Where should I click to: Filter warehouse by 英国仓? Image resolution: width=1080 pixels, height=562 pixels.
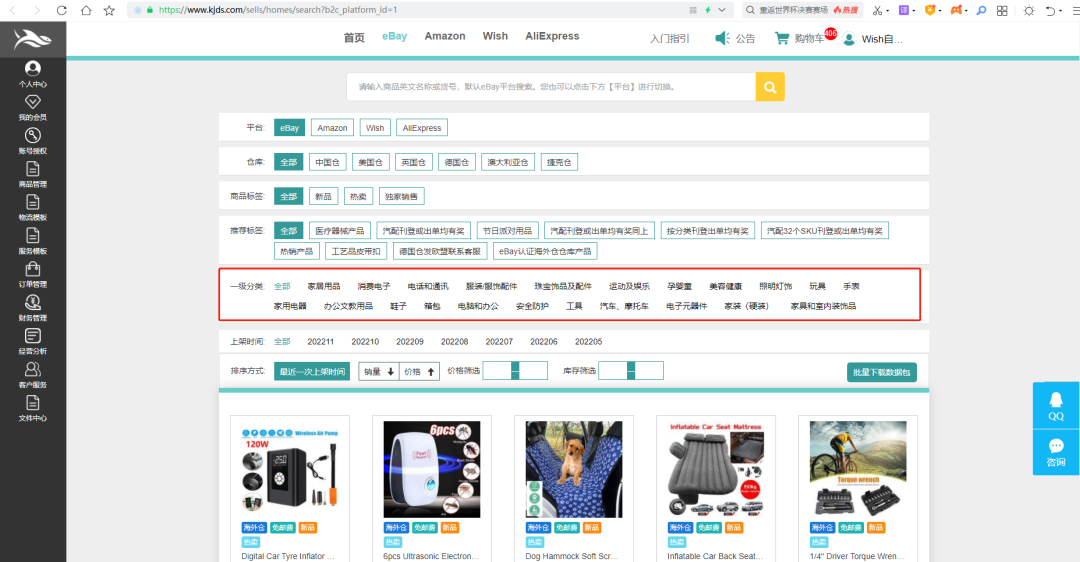click(413, 163)
